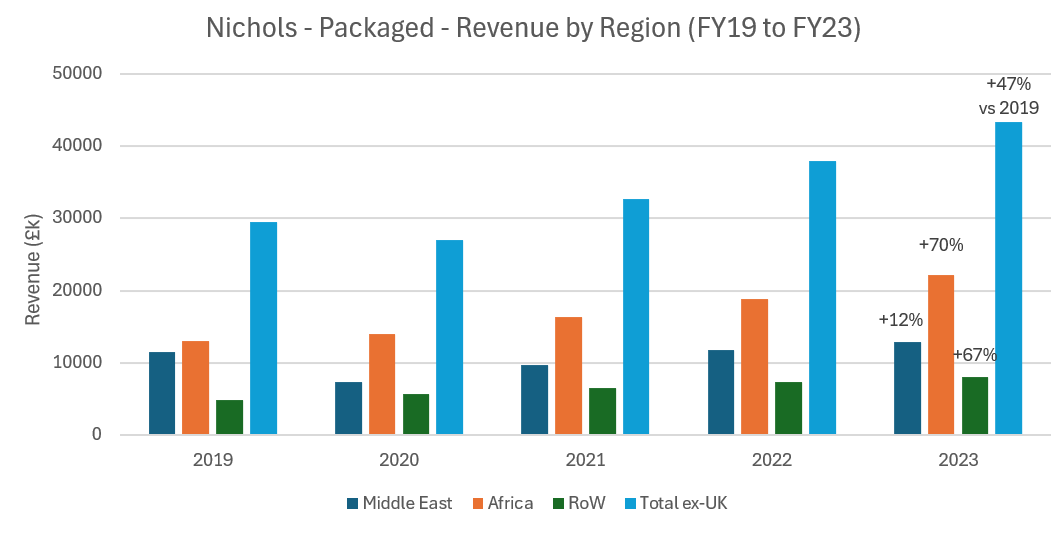Image resolution: width=1063 pixels, height=533 pixels.
Task: Click the 2023 Middle East bar
Action: (x=907, y=388)
